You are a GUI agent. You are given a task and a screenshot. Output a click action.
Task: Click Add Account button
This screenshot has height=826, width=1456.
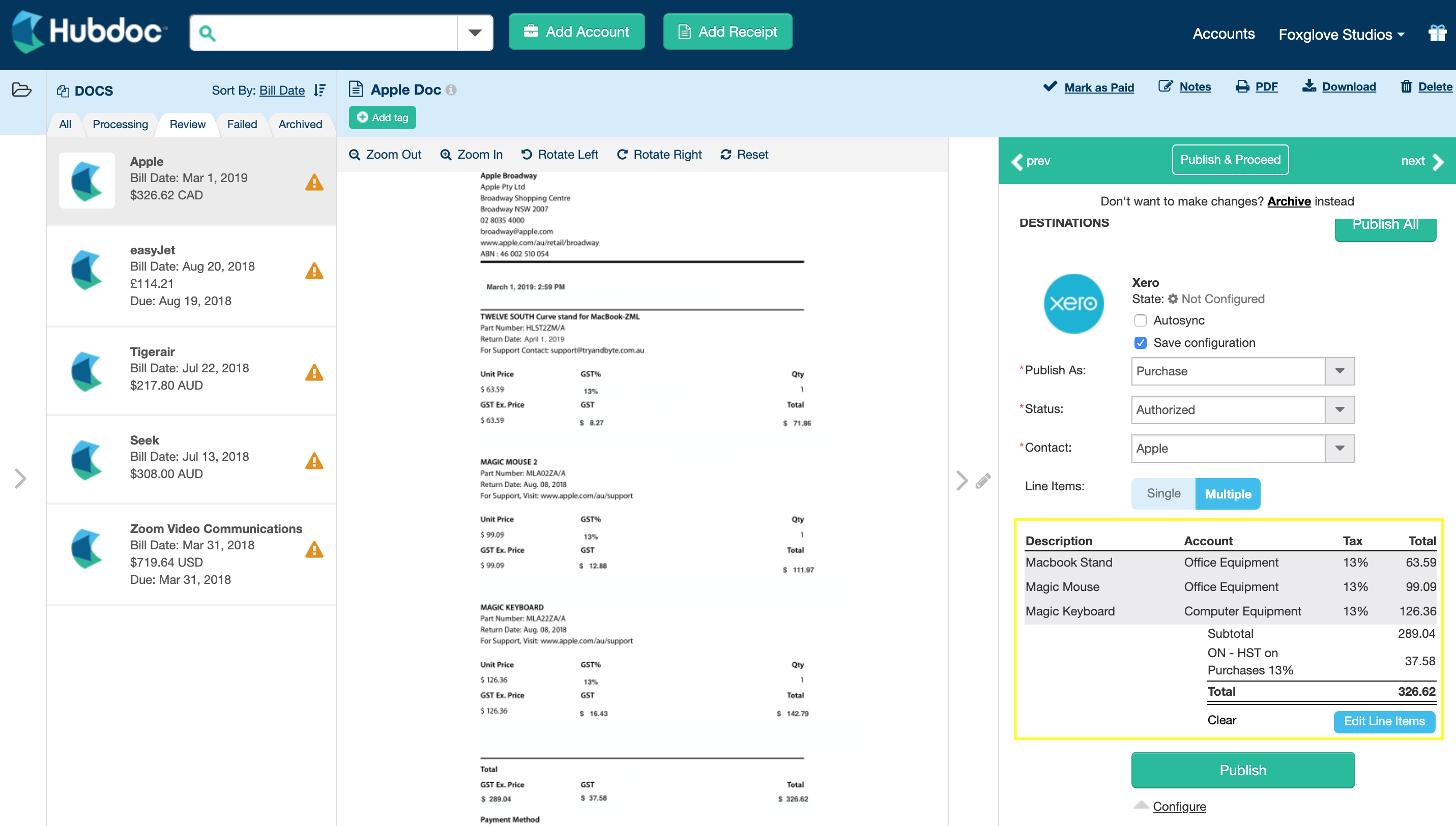(576, 32)
